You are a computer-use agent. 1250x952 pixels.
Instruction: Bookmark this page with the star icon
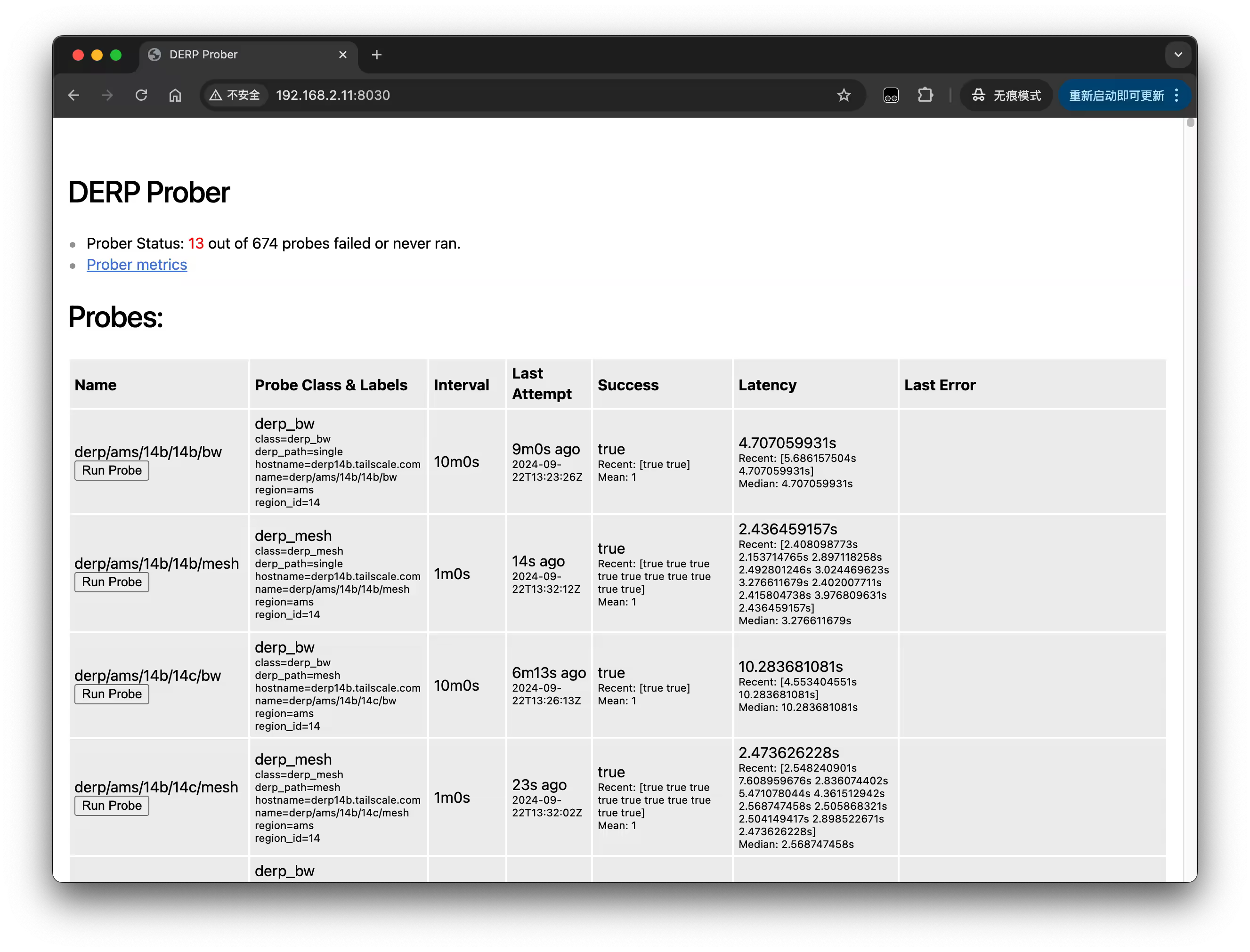pos(844,95)
